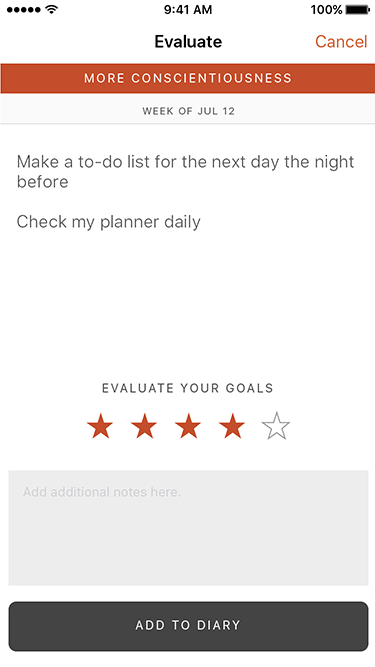375x667 pixels.
Task: Select the second rating star
Action: 144,426
